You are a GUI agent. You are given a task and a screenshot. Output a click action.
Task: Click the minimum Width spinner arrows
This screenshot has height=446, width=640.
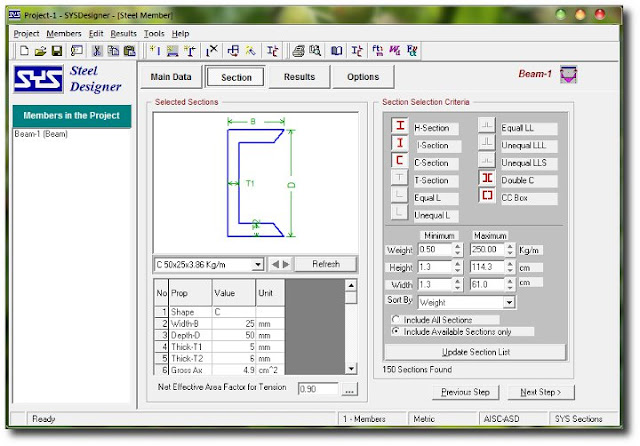[x=458, y=284]
